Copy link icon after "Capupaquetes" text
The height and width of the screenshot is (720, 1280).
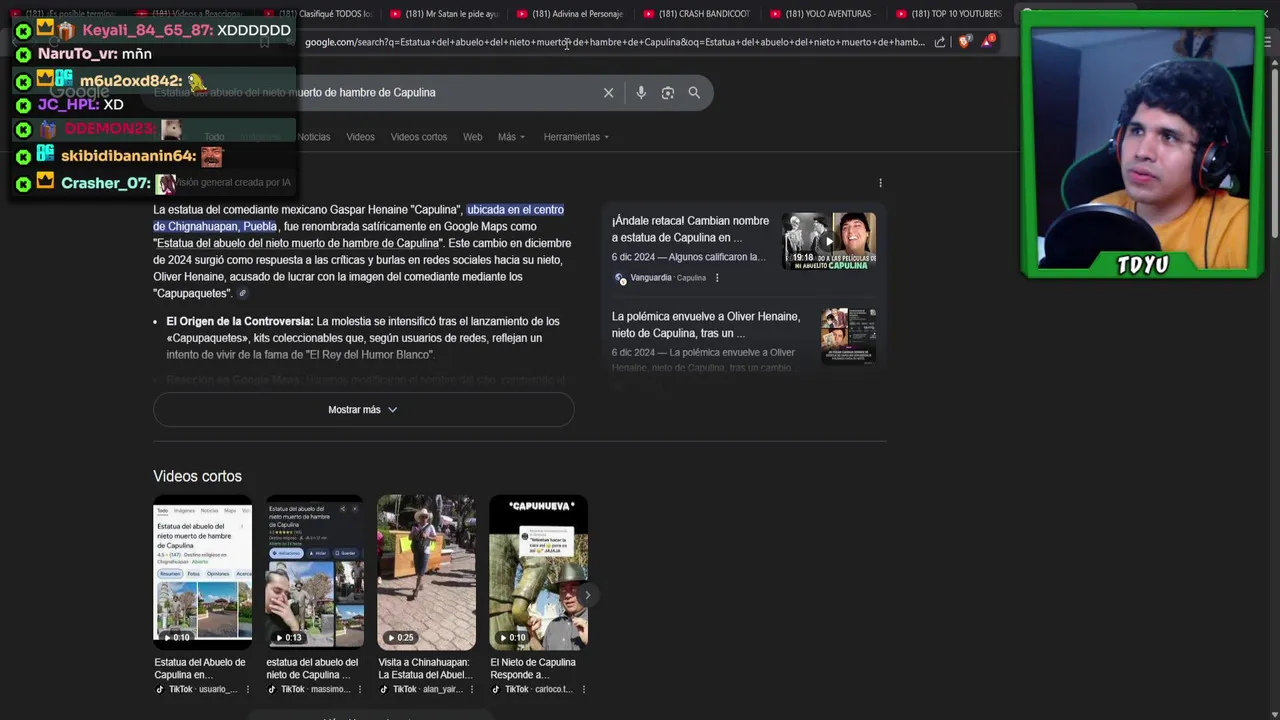(x=242, y=294)
